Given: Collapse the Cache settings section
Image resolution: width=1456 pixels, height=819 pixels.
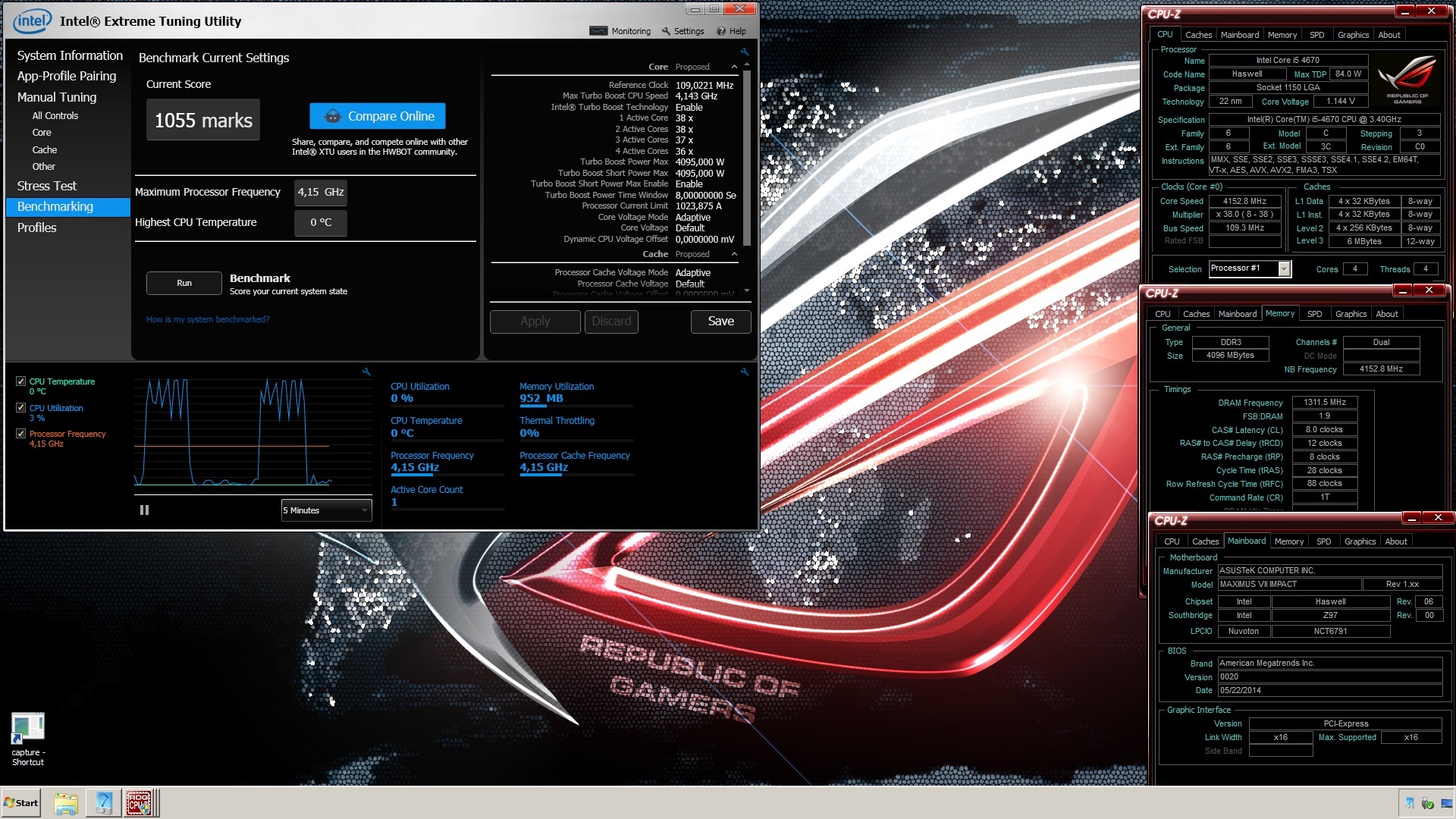Looking at the screenshot, I should [734, 254].
